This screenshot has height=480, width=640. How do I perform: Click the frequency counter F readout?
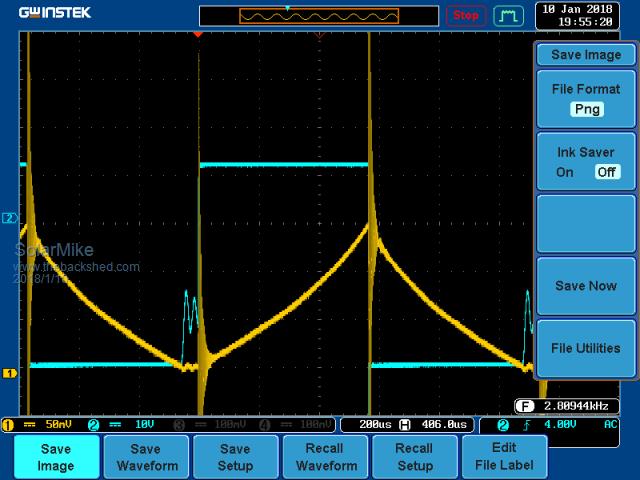point(574,405)
